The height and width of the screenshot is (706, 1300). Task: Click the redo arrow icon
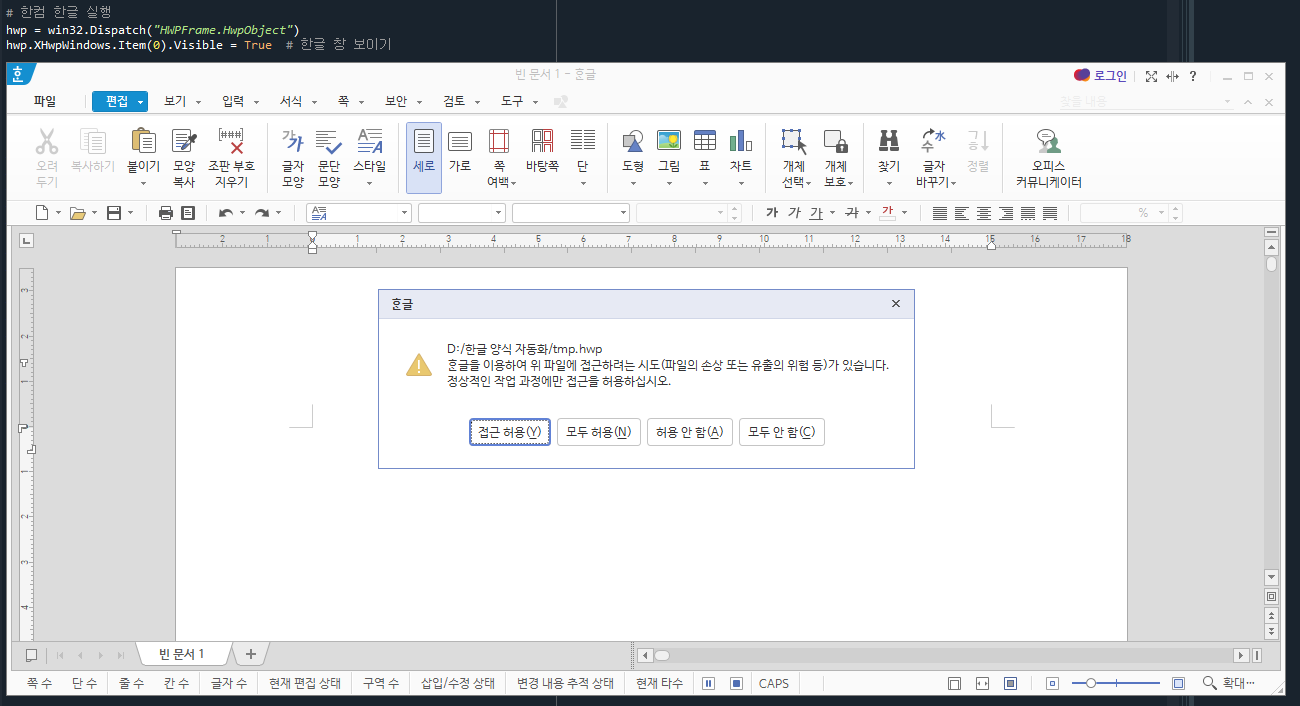tap(262, 213)
